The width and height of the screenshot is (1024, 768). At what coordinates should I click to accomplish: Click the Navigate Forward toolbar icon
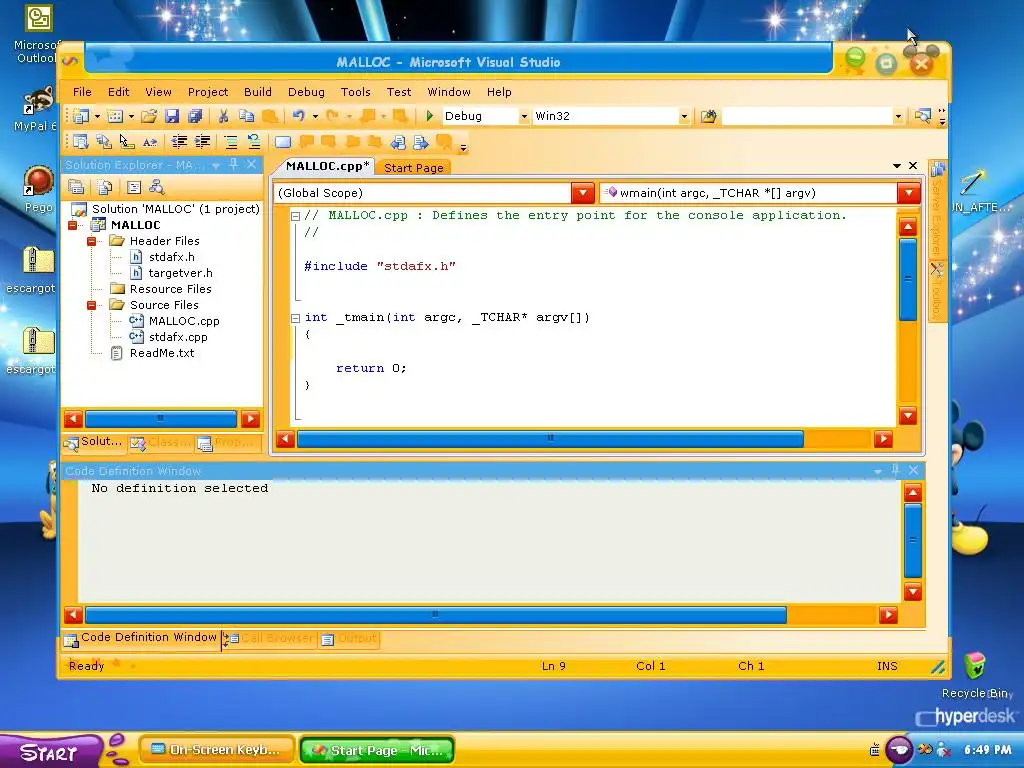421,142
